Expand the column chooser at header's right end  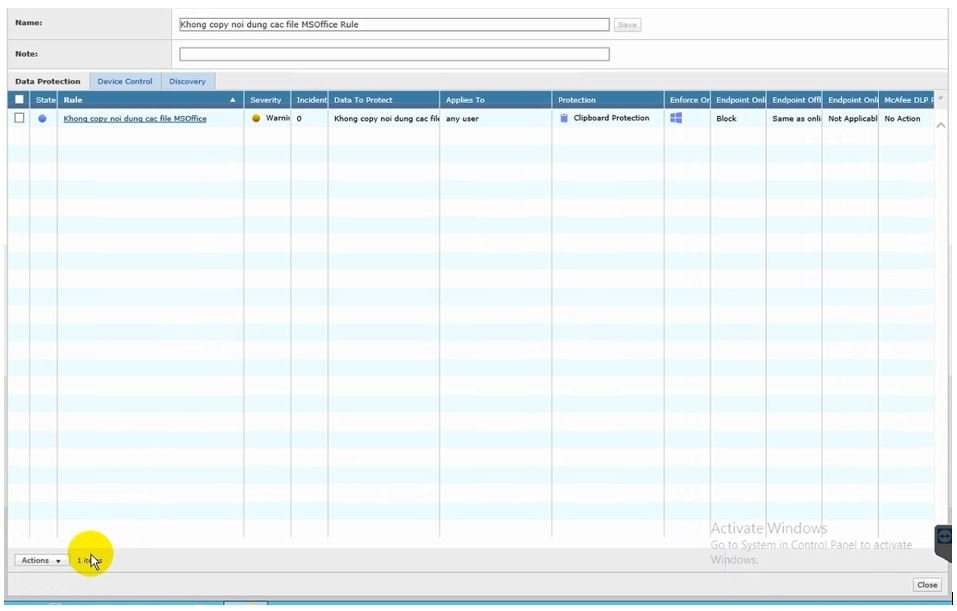[940, 99]
